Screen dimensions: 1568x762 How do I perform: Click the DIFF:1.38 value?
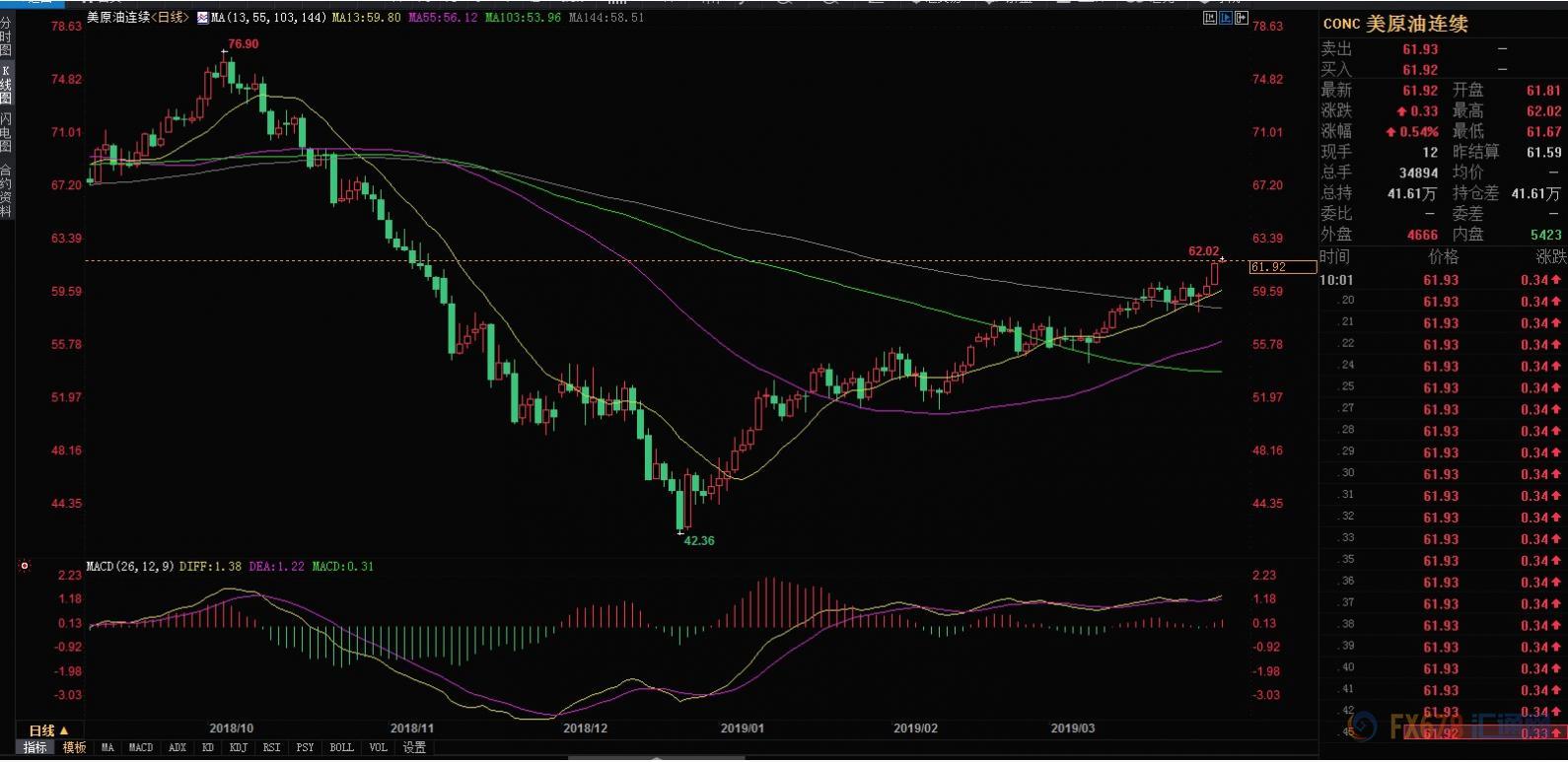coord(210,566)
